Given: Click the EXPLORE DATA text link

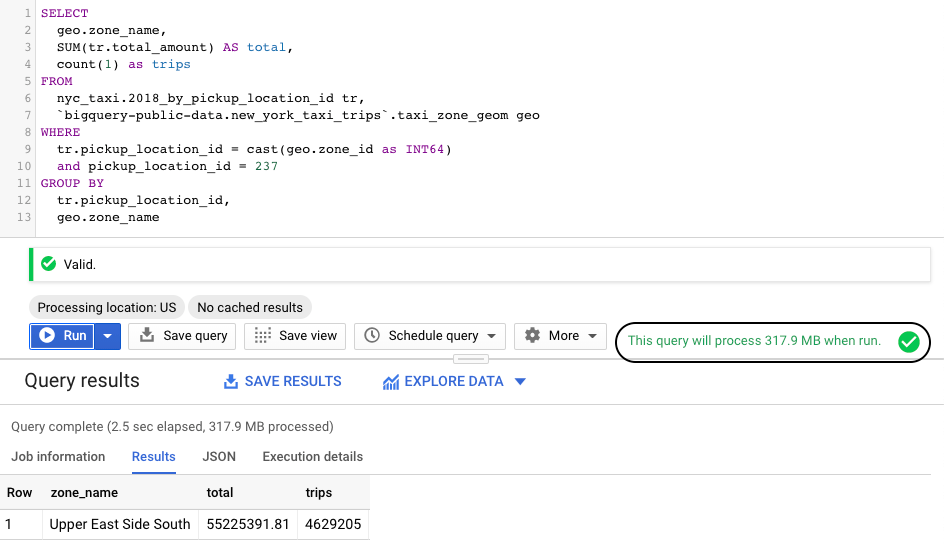Looking at the screenshot, I should 454,382.
